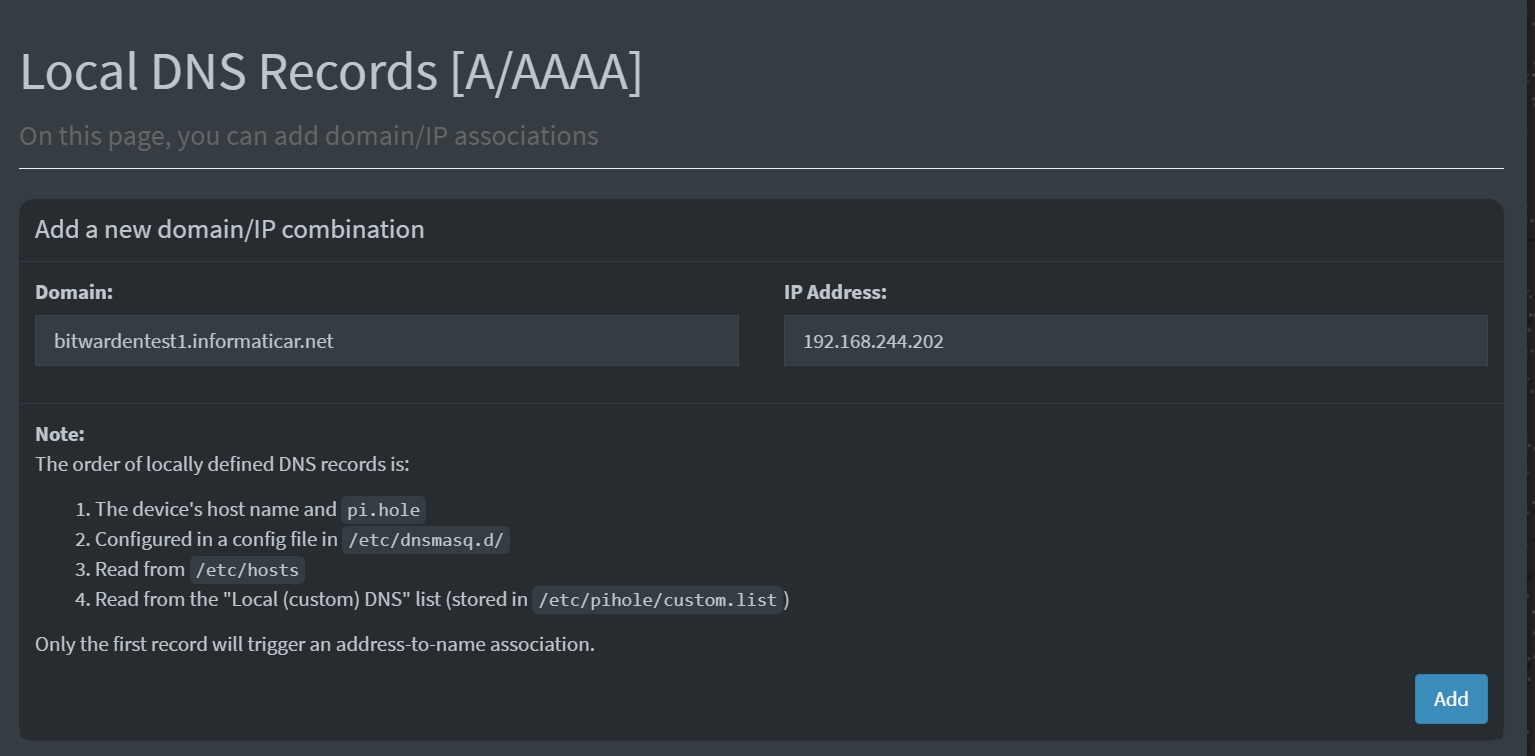1535x756 pixels.
Task: Click the 'IP Address:' field label
Action: (835, 292)
